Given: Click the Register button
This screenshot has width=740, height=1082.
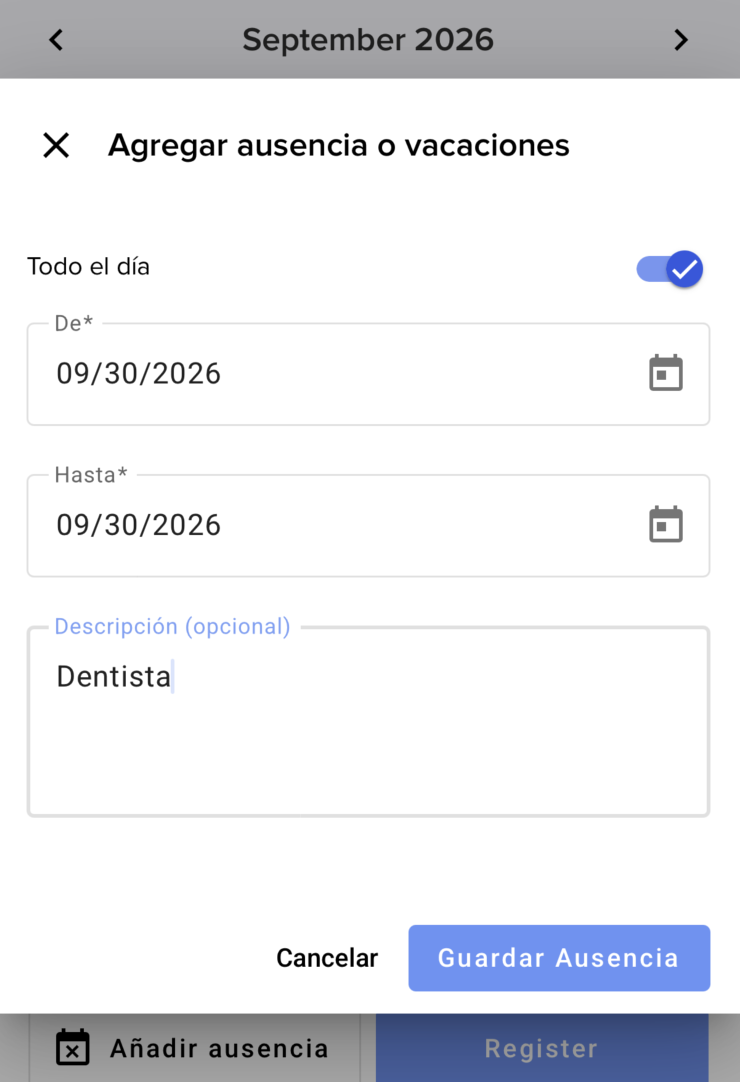Looking at the screenshot, I should [542, 1047].
